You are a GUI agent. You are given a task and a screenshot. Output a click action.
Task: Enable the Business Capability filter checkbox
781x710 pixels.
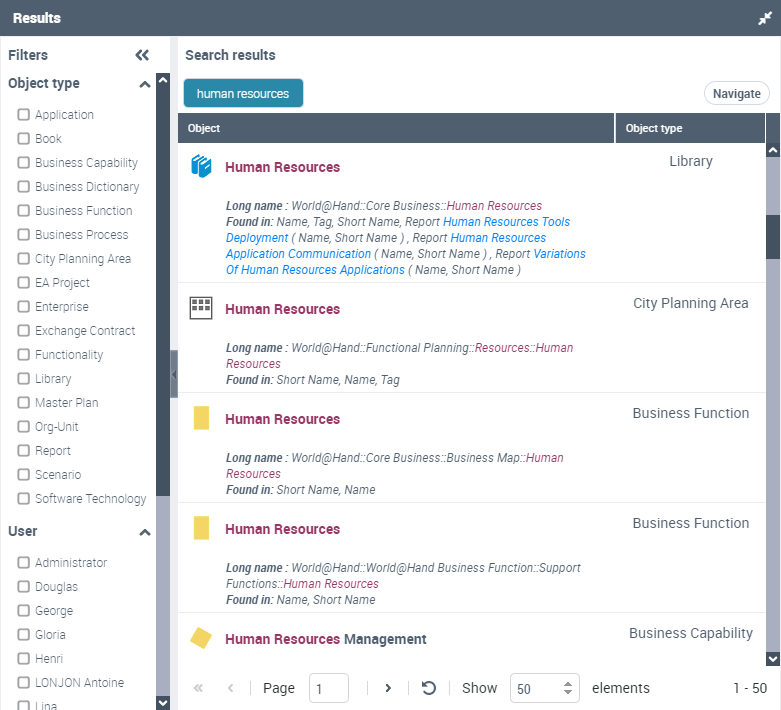coord(24,163)
